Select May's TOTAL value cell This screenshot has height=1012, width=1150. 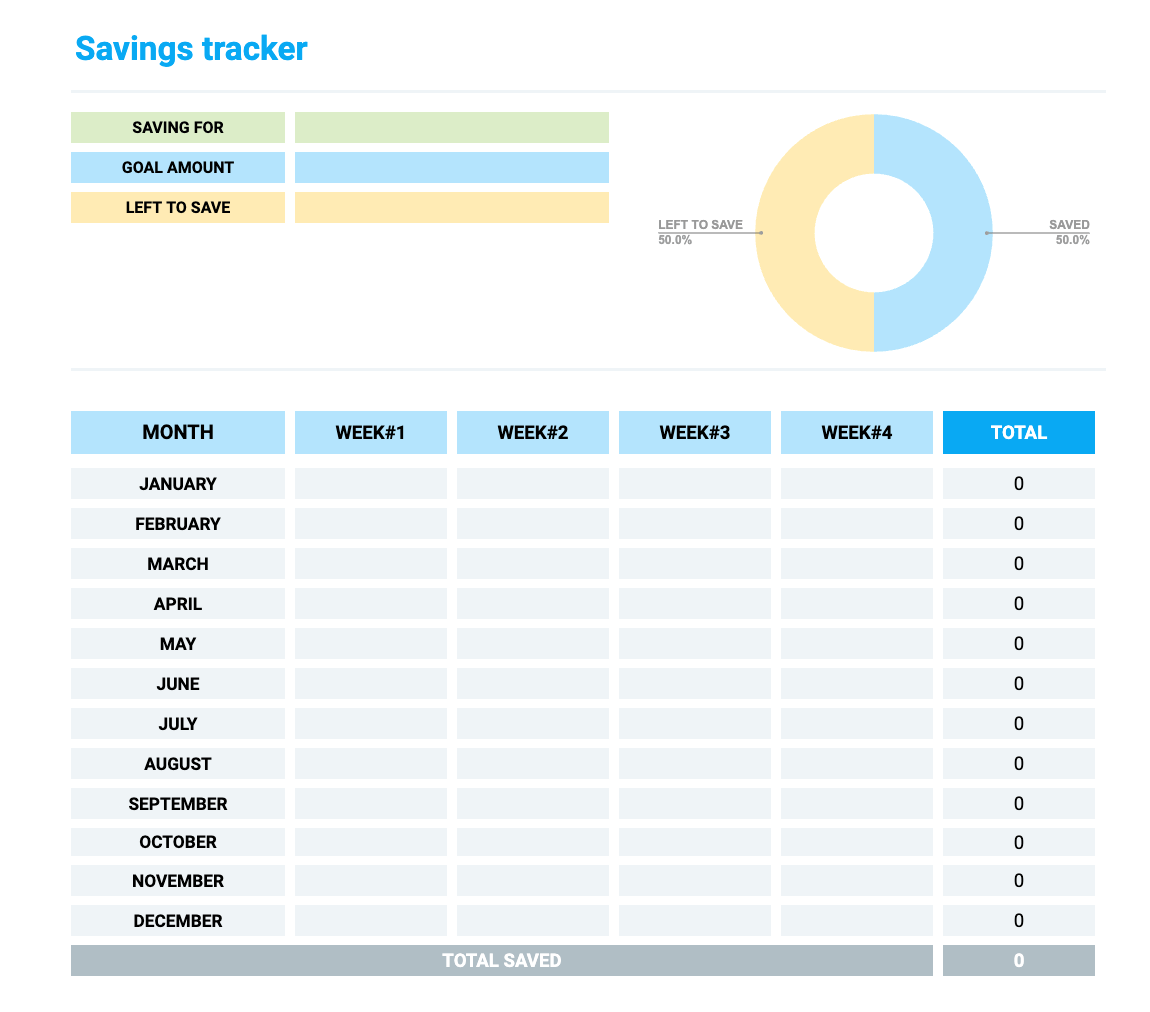coord(1019,644)
